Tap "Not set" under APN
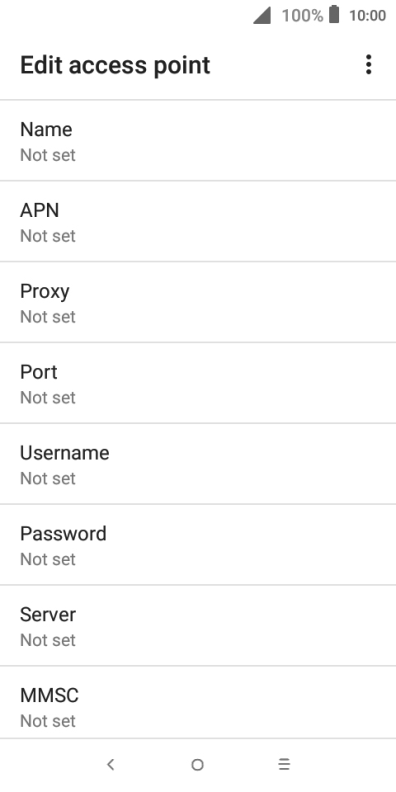This screenshot has width=396, height=792. pyautogui.click(x=48, y=236)
